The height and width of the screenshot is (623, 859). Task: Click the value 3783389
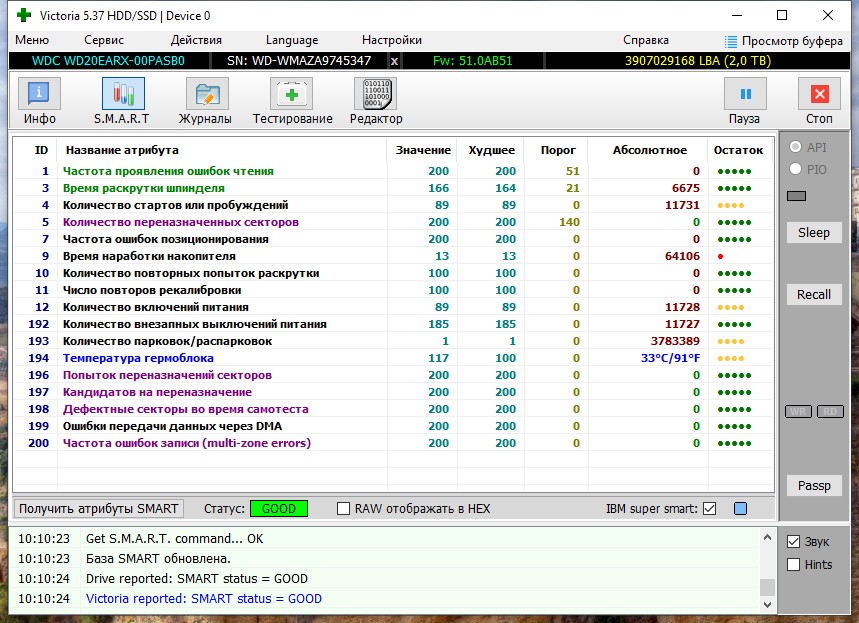675,341
